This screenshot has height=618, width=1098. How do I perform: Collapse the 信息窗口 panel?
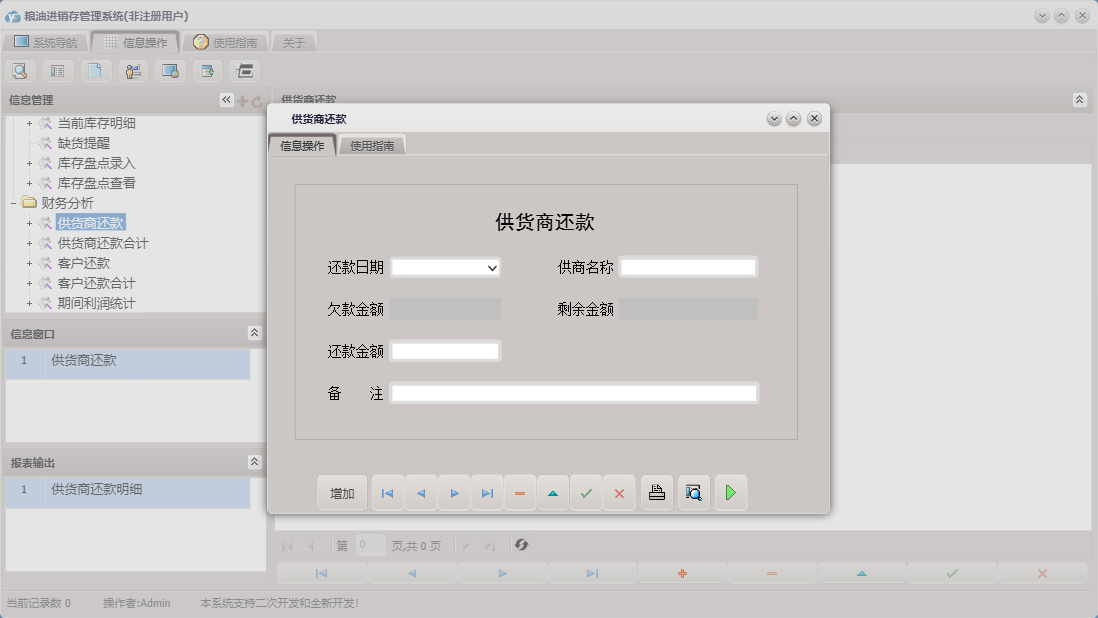coord(254,332)
